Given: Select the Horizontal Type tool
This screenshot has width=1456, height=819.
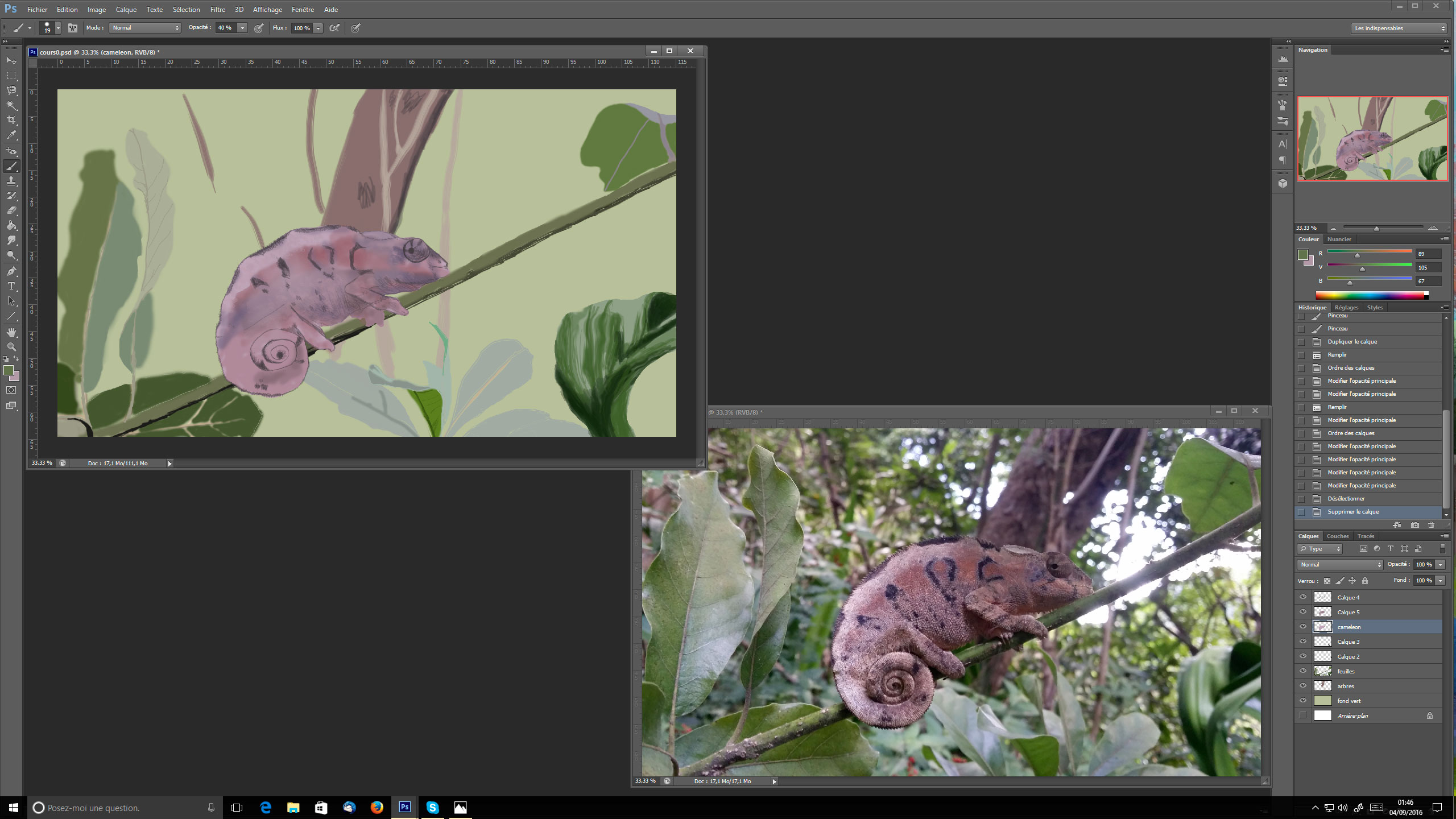Looking at the screenshot, I should (11, 286).
